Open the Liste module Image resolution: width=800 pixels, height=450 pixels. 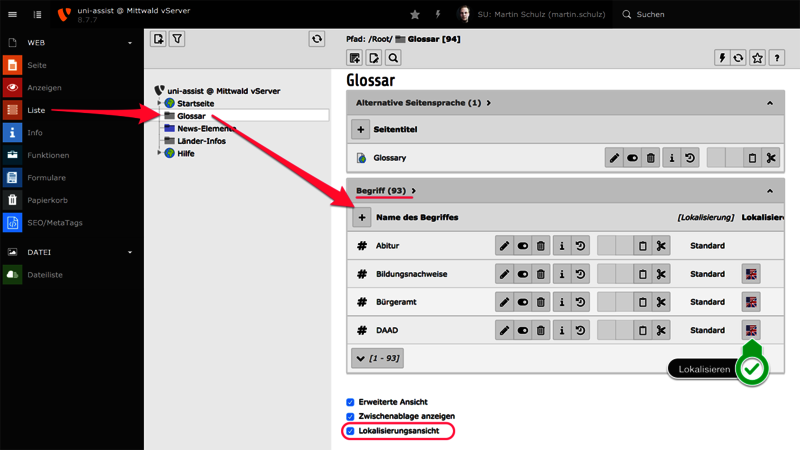pyautogui.click(x=36, y=110)
